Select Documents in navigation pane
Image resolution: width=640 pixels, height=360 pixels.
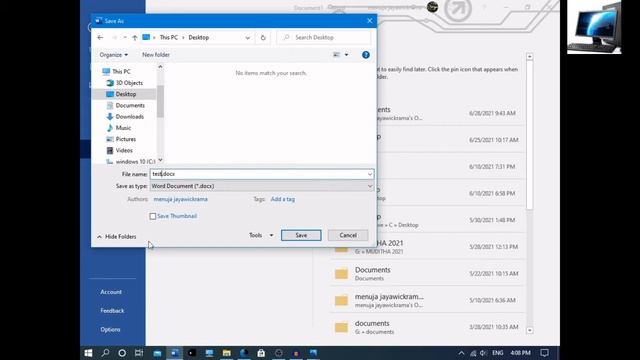click(130, 105)
